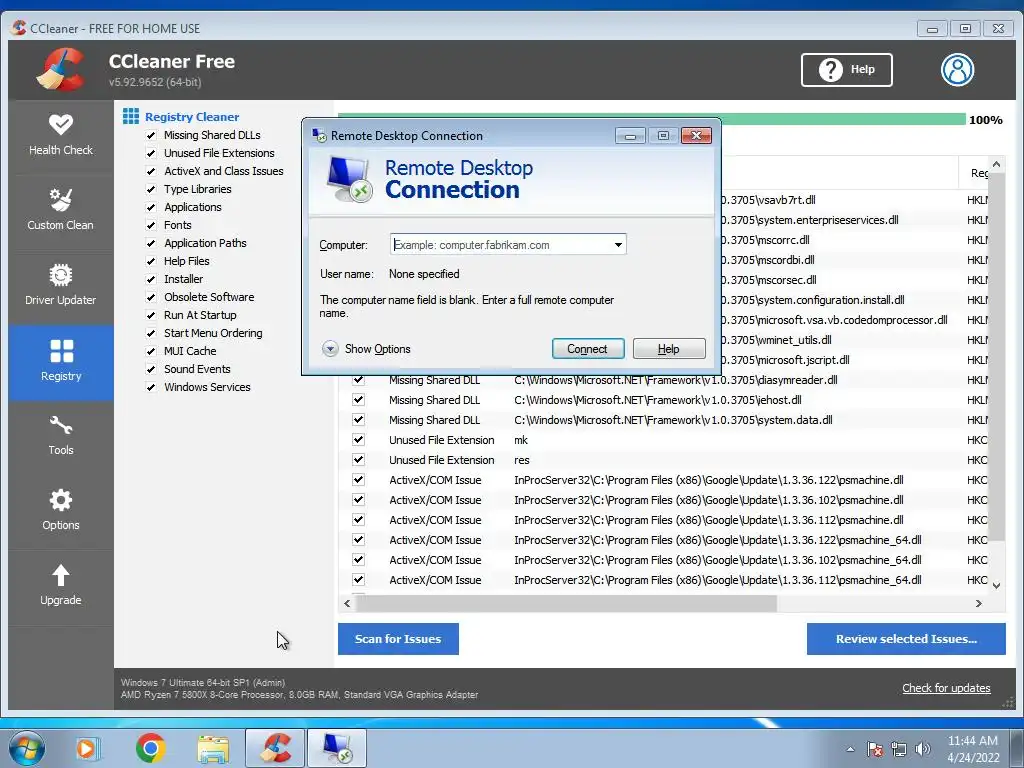The height and width of the screenshot is (768, 1024).
Task: Toggle Sound Events checkbox
Action: (151, 369)
